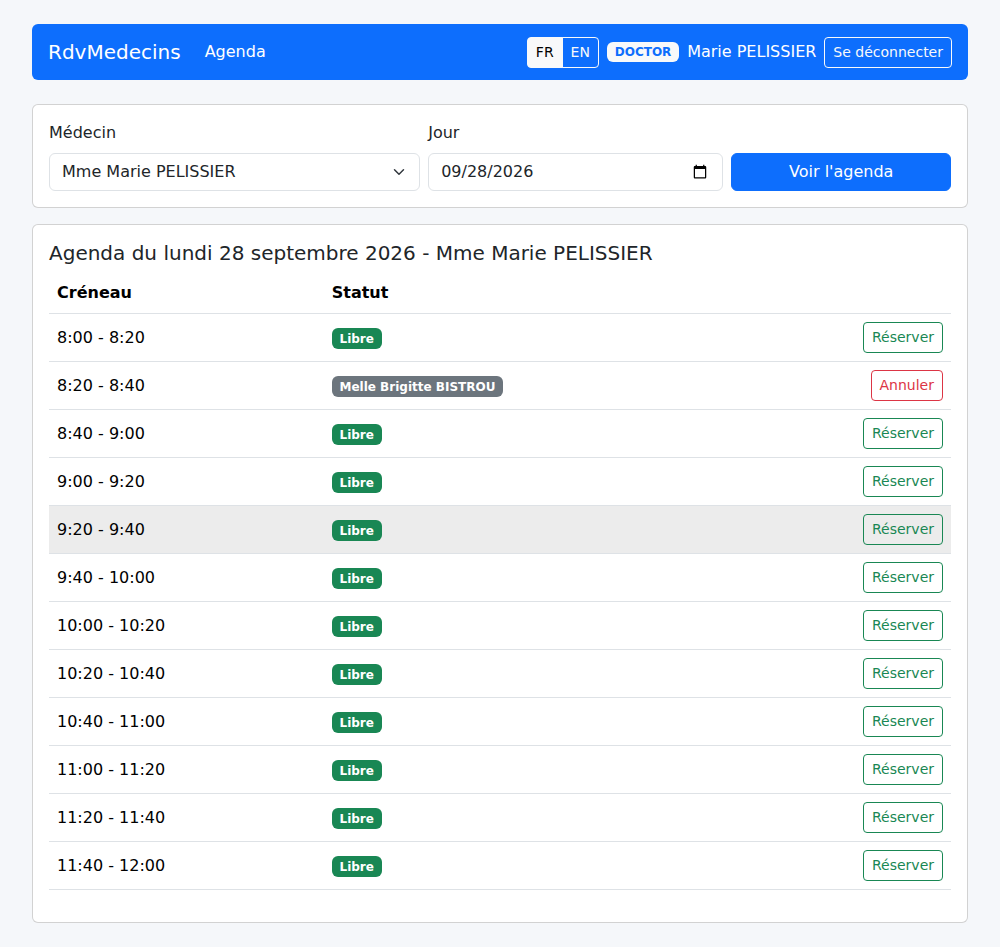The height and width of the screenshot is (947, 1000).
Task: Reserve the 10:00 - 10:20 slot
Action: 902,626
